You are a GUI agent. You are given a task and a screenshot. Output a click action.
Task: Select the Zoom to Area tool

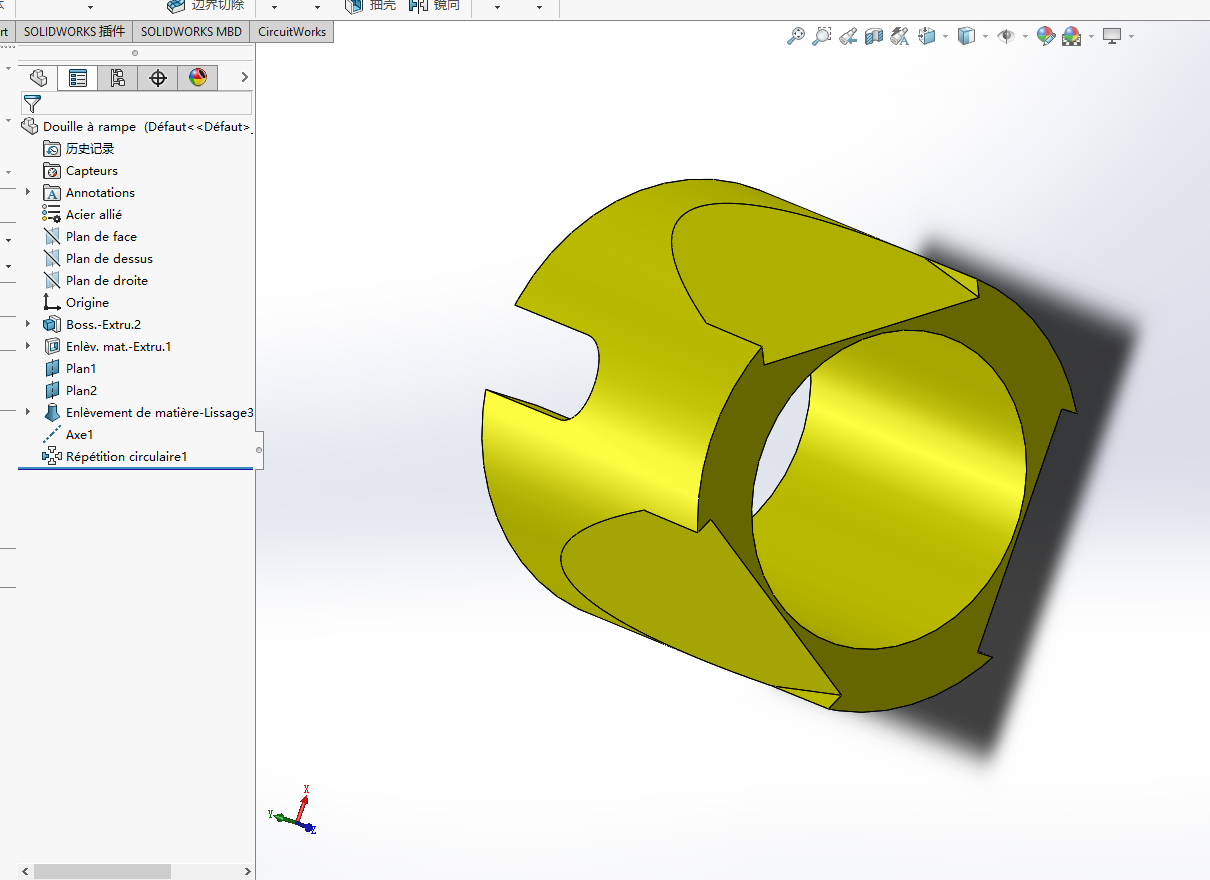coord(822,36)
